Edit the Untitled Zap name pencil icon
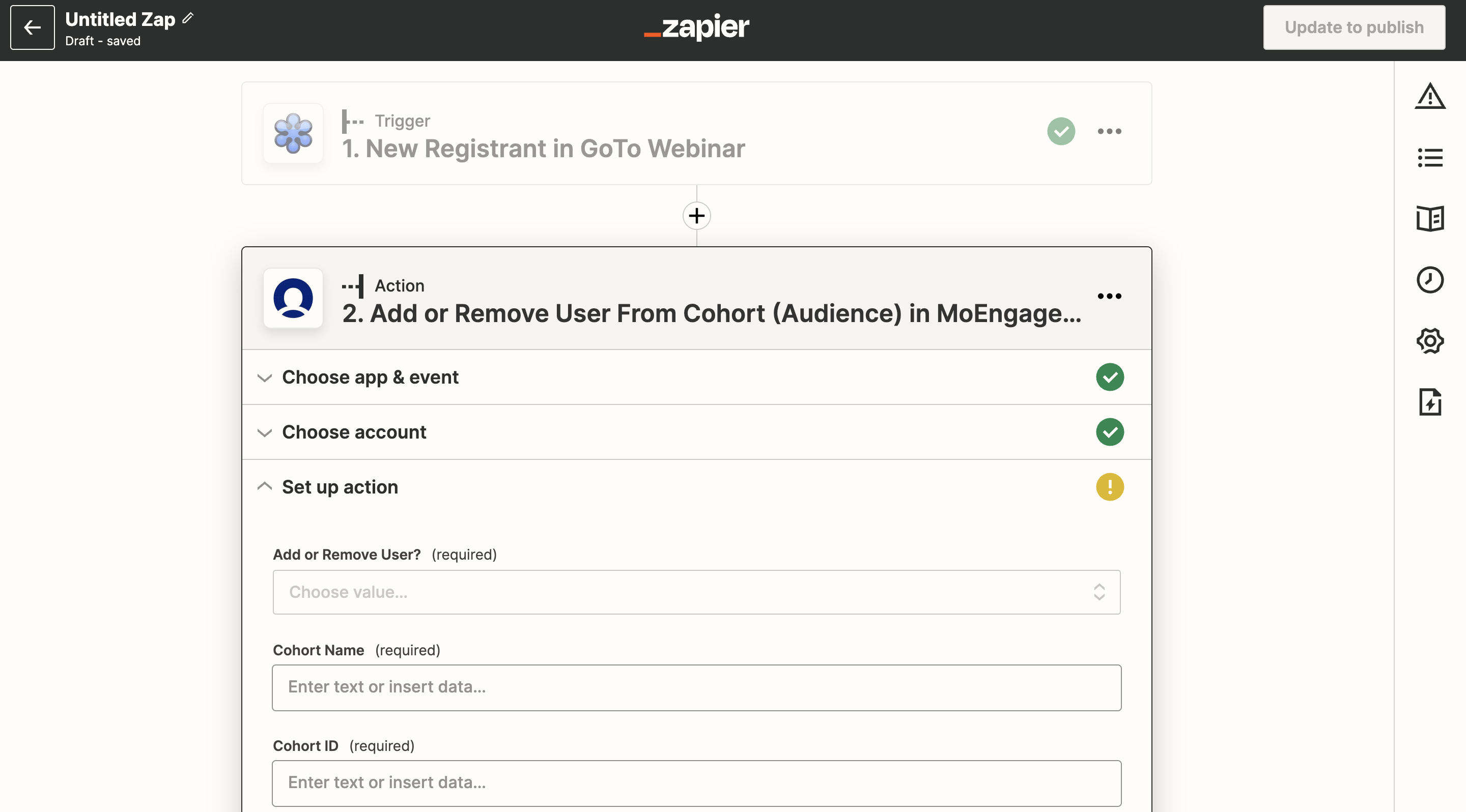The width and height of the screenshot is (1466, 812). 188,19
